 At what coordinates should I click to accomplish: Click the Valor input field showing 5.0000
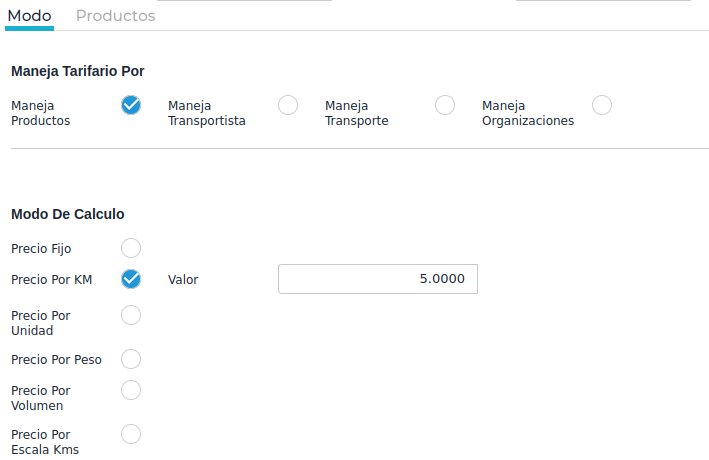[x=377, y=279]
